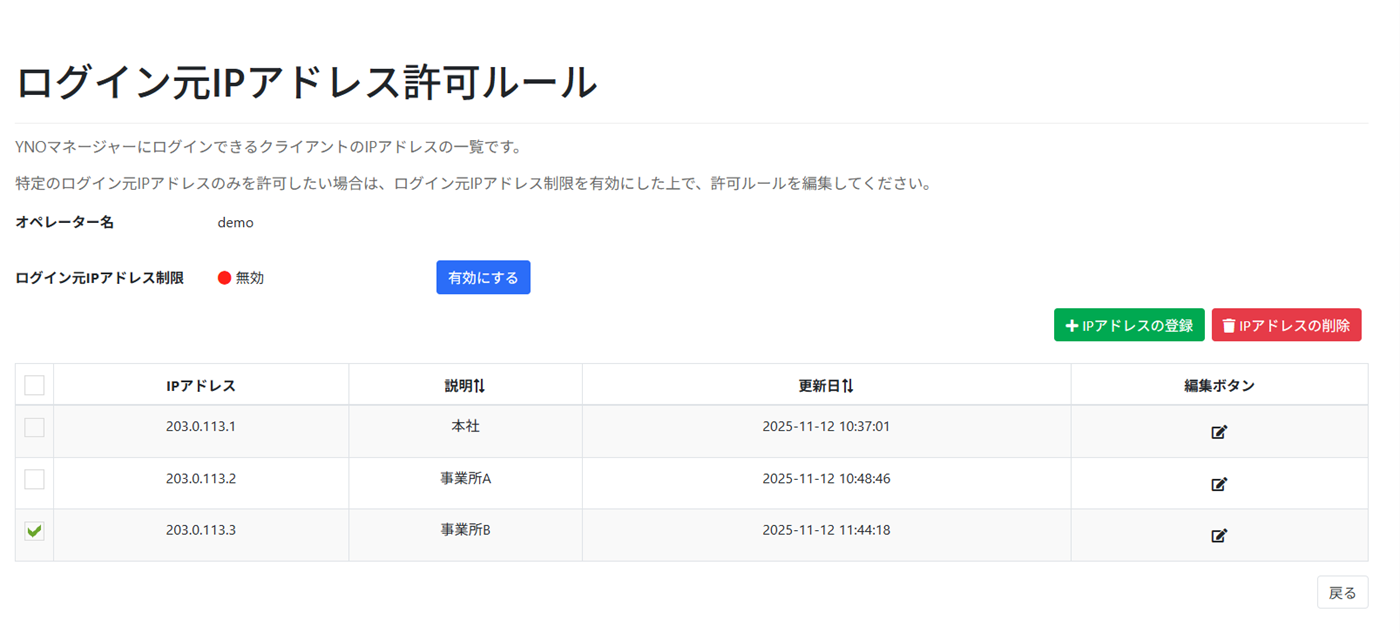Click the IPアドレス column header
Screen dimensions: 1400x633
[x=200, y=384]
